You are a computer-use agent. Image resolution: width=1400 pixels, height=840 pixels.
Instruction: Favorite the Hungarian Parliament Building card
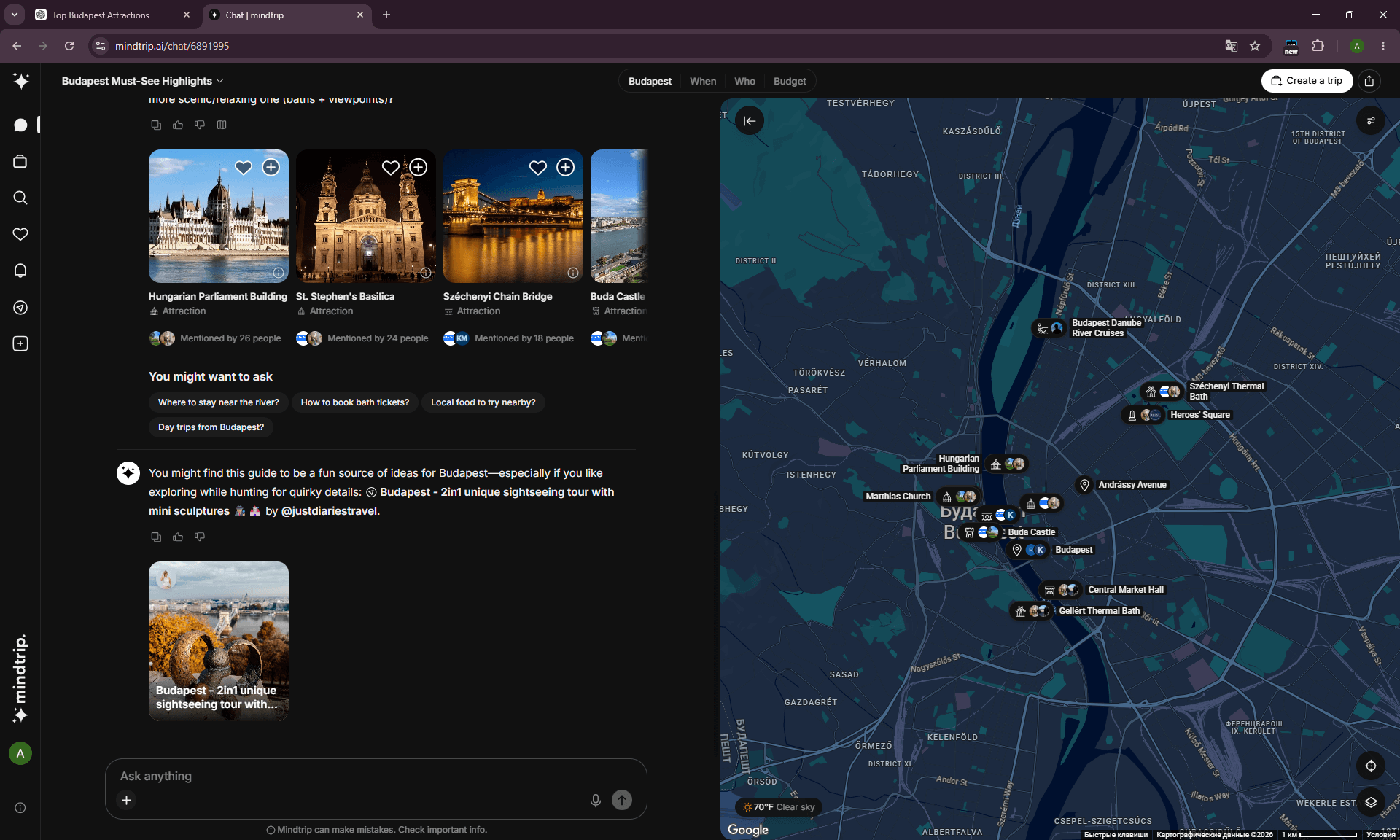click(244, 168)
